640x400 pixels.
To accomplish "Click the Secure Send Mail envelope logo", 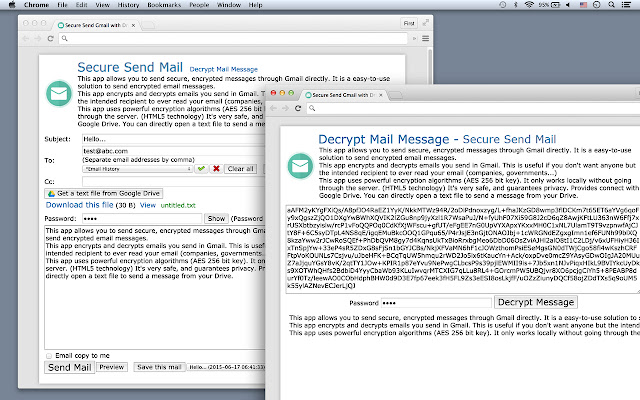I will (59, 93).
